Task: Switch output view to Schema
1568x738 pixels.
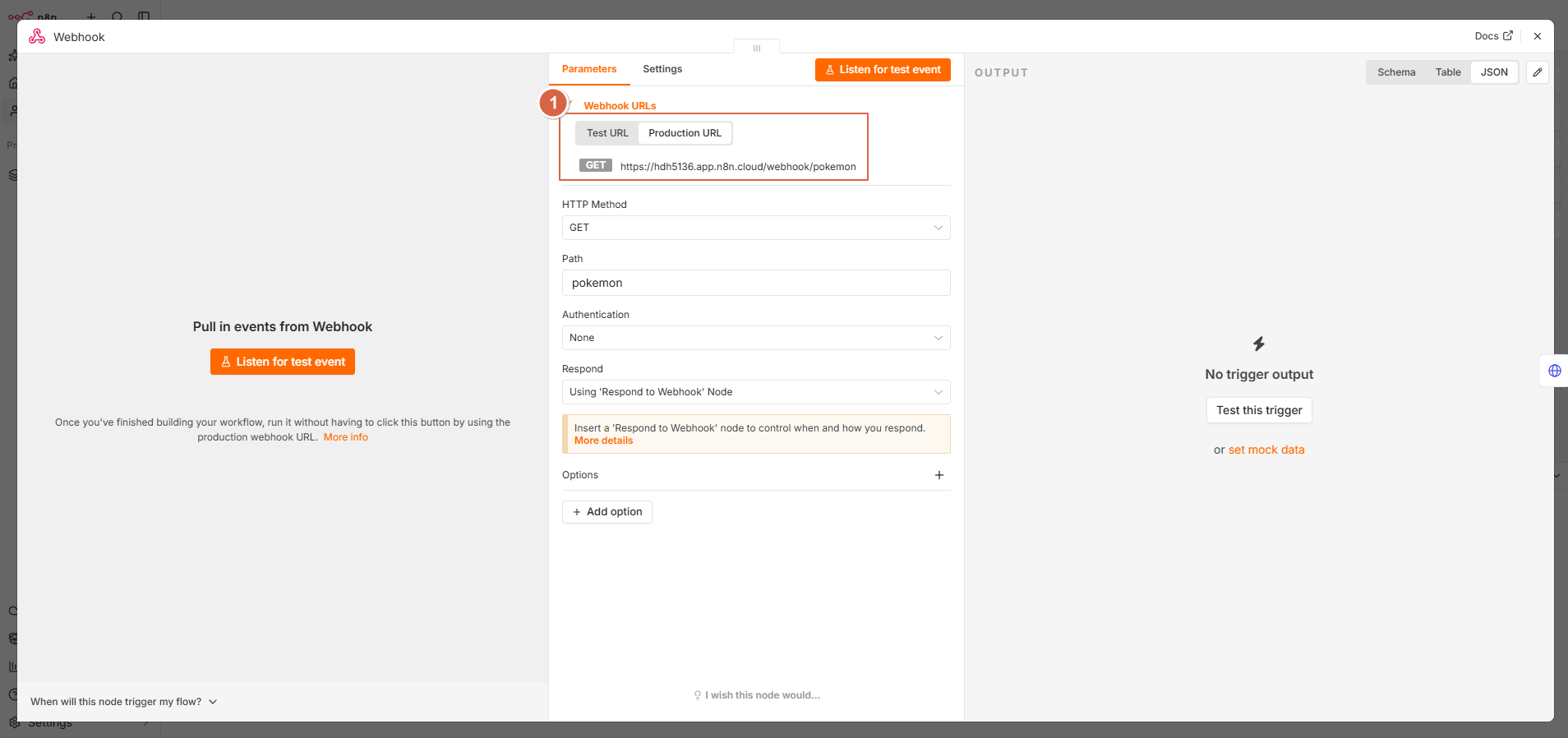Action: coord(1396,72)
